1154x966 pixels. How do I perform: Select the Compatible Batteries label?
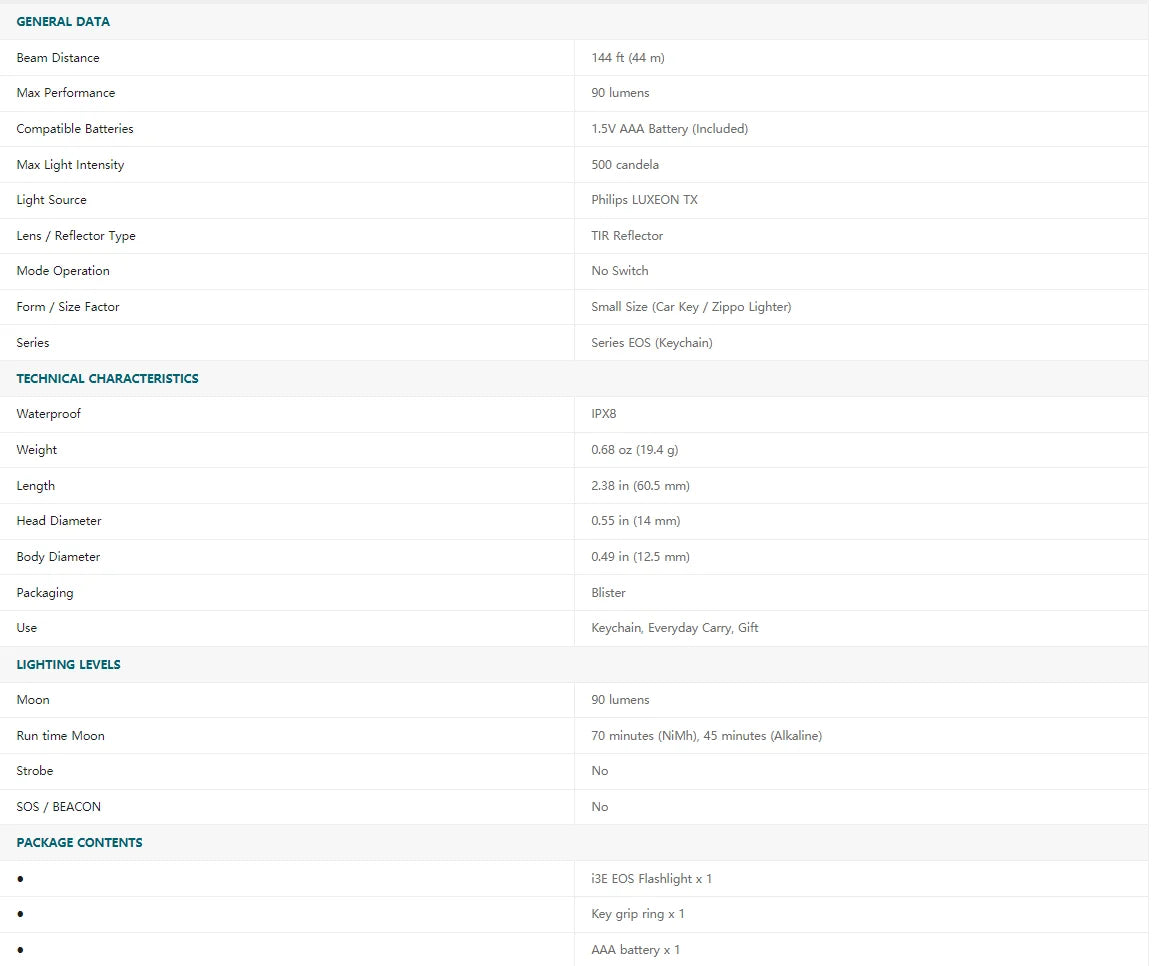75,129
